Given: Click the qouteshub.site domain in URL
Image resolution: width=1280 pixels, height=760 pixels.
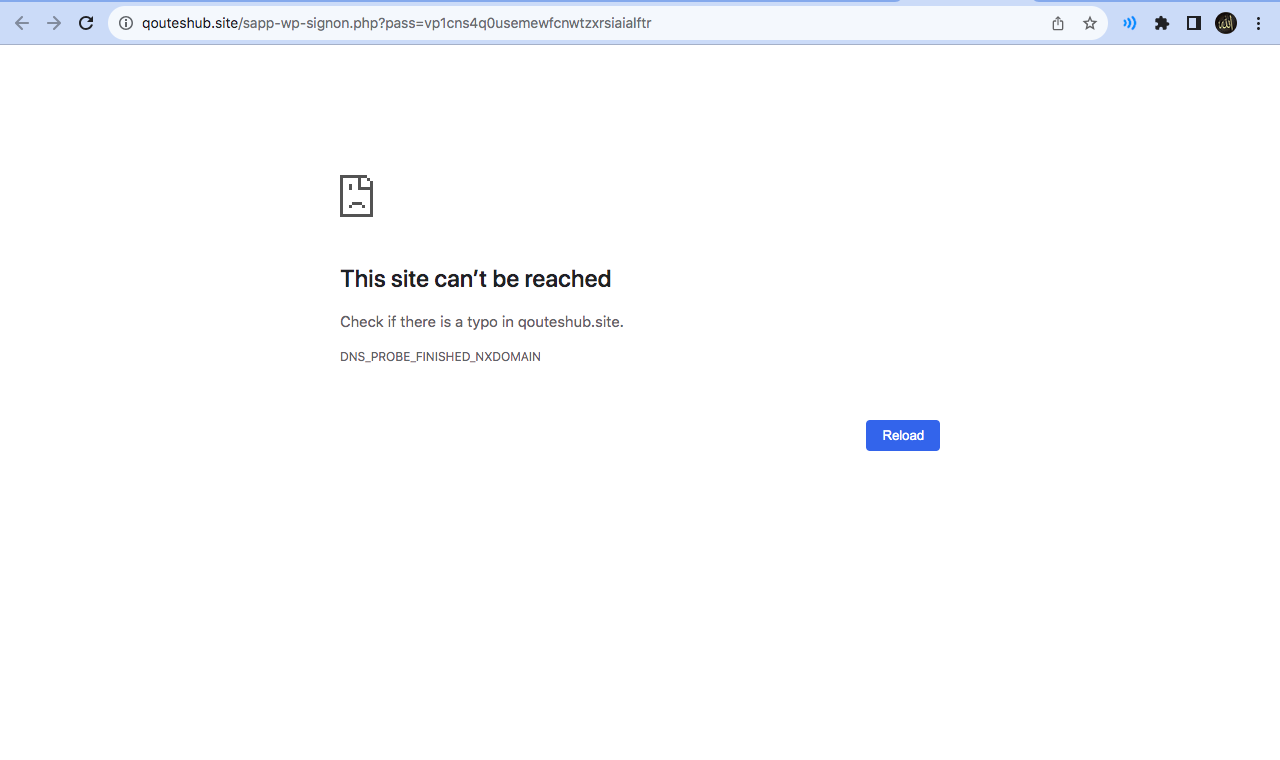Looking at the screenshot, I should (x=189, y=23).
